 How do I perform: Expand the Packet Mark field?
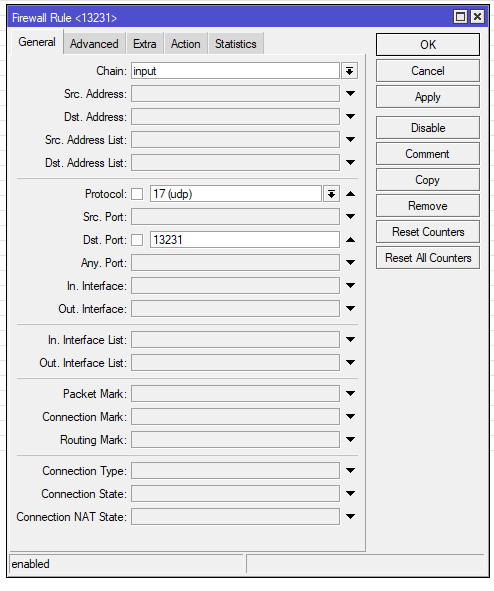click(x=350, y=393)
